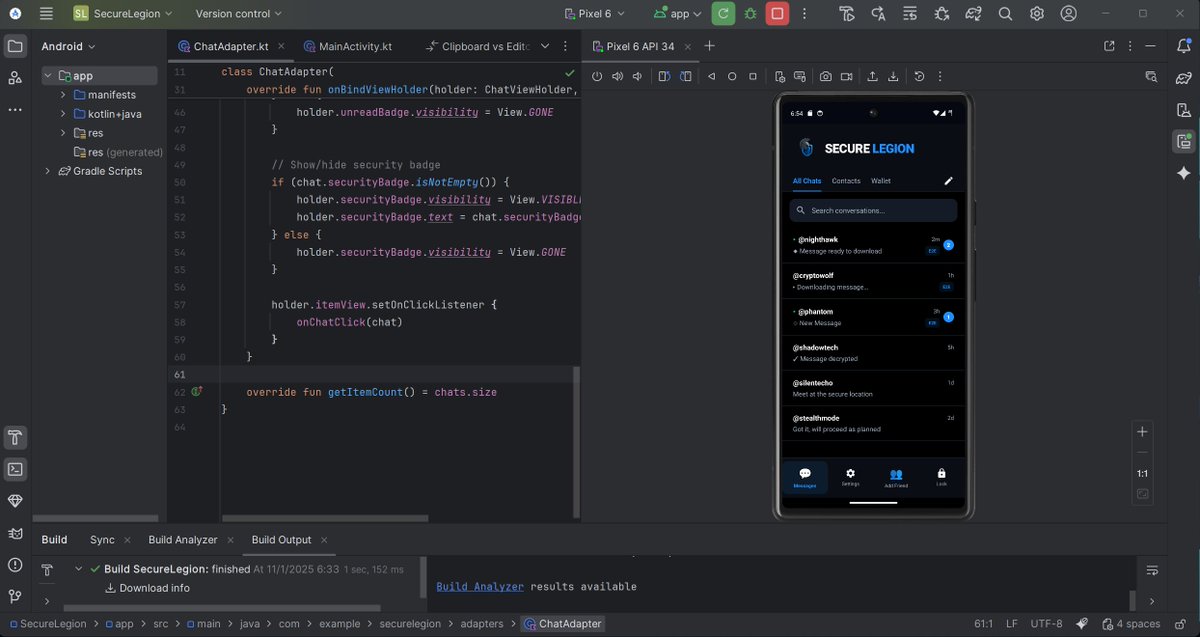Click the Build Analyzer results link

480,587
